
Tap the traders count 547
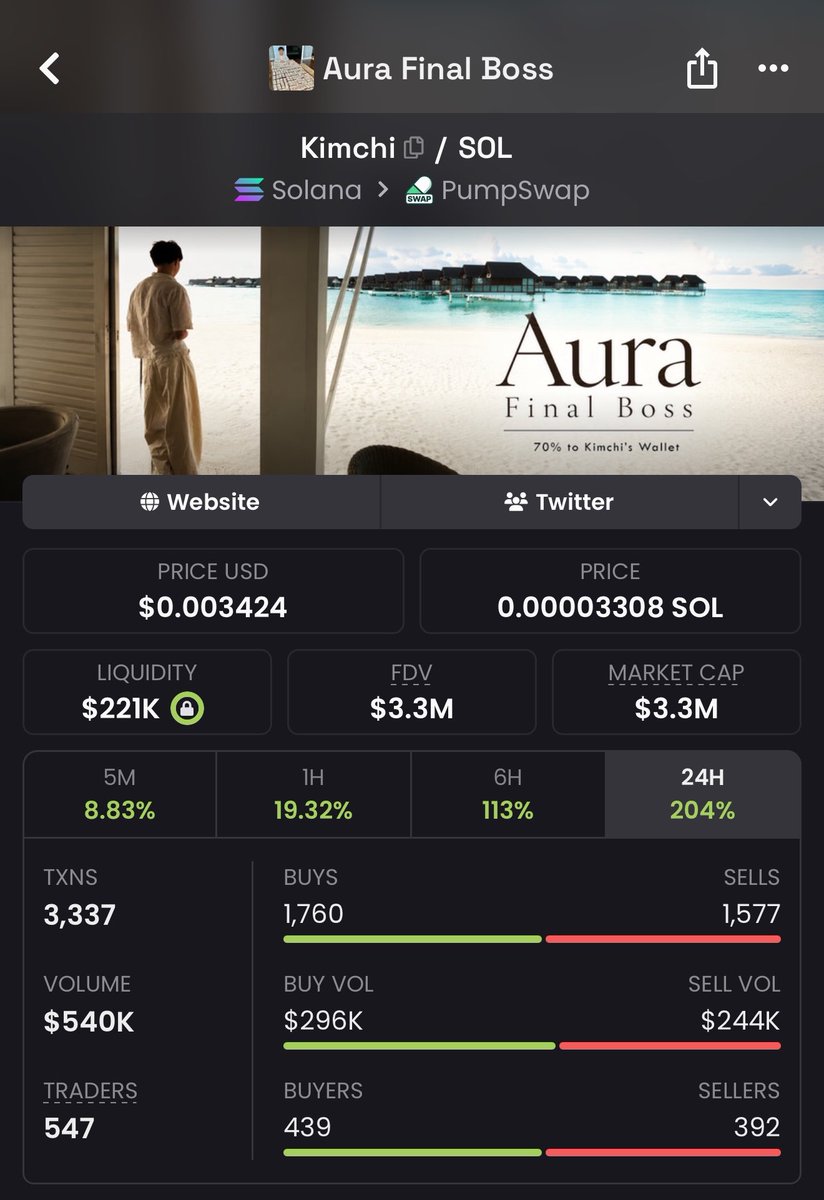pyautogui.click(x=69, y=1129)
